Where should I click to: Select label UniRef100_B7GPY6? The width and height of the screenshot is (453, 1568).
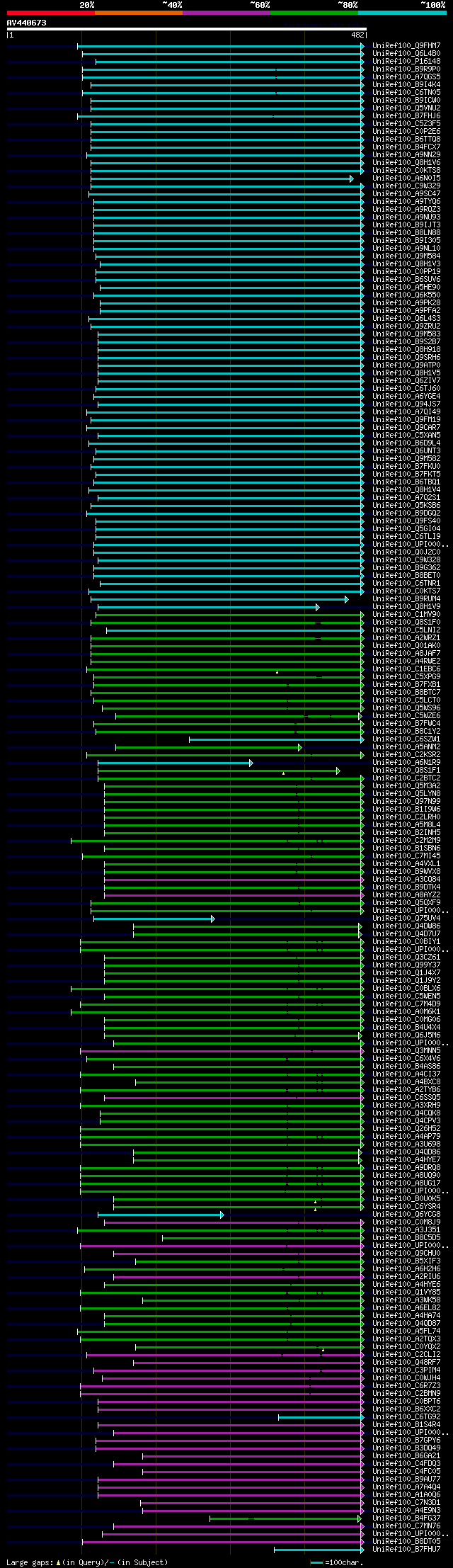click(406, 1440)
